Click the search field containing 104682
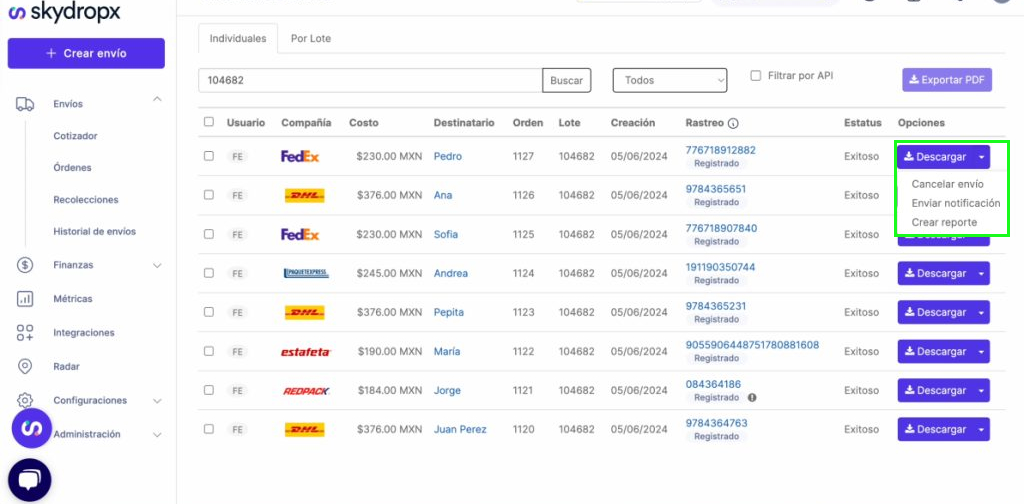1024x504 pixels. pos(370,80)
